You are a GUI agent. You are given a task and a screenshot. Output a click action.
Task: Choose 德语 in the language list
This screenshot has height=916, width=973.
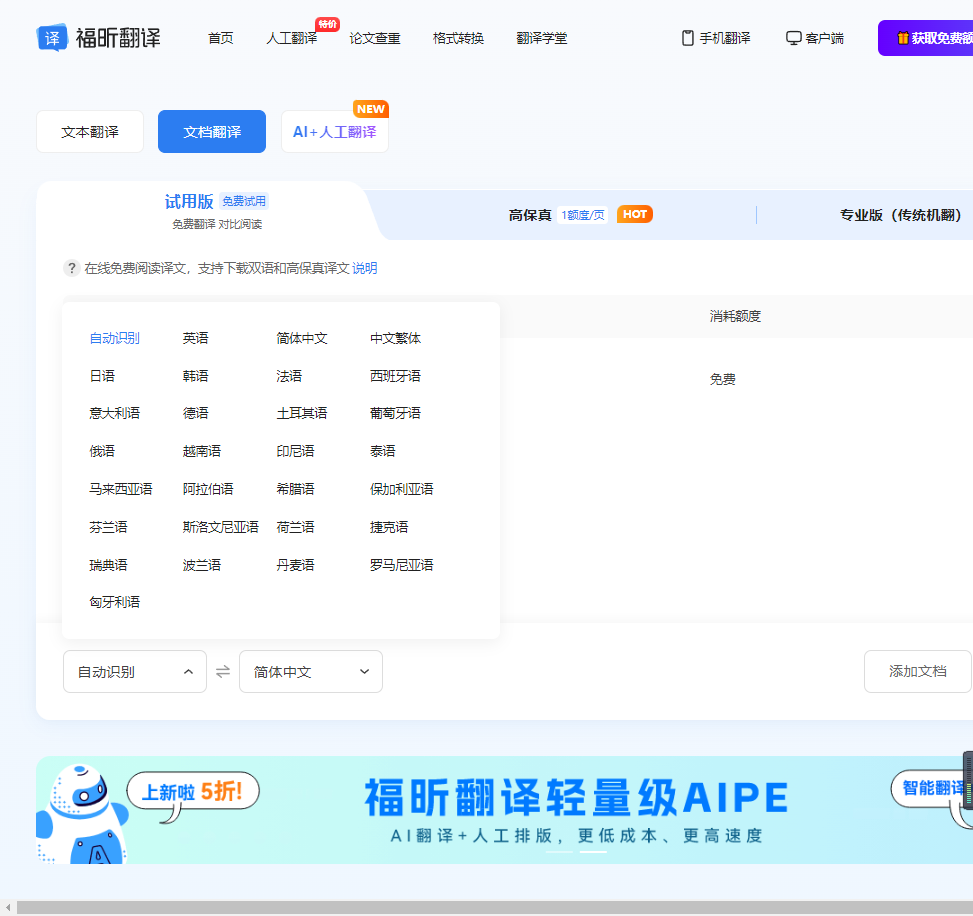[x=195, y=413]
